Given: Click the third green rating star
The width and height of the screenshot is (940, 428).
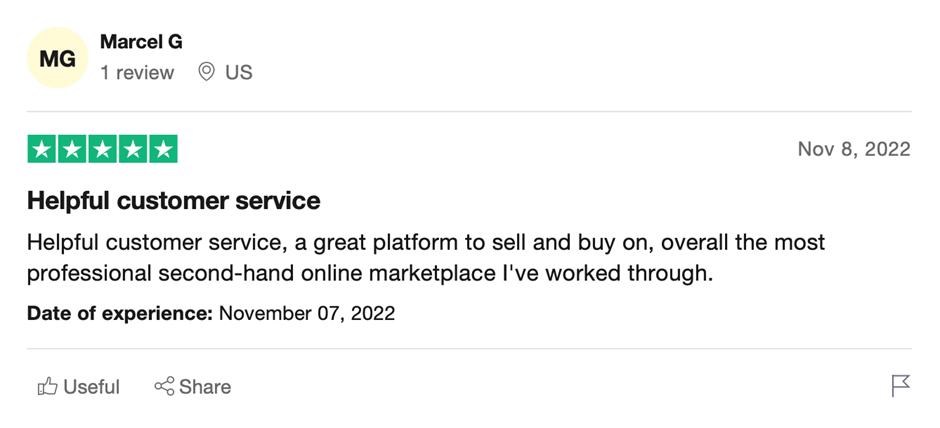Looking at the screenshot, I should point(103,149).
